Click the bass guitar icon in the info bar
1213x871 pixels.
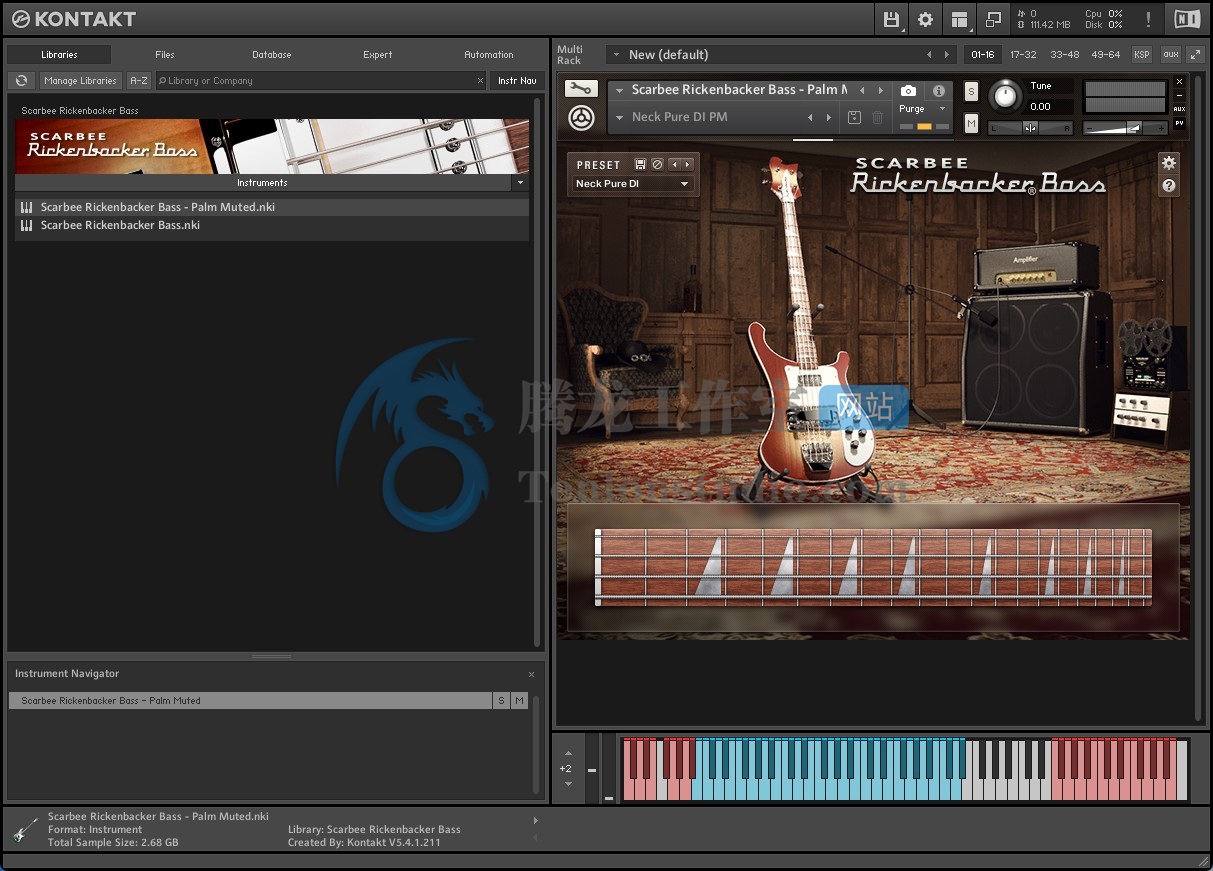pos(27,829)
